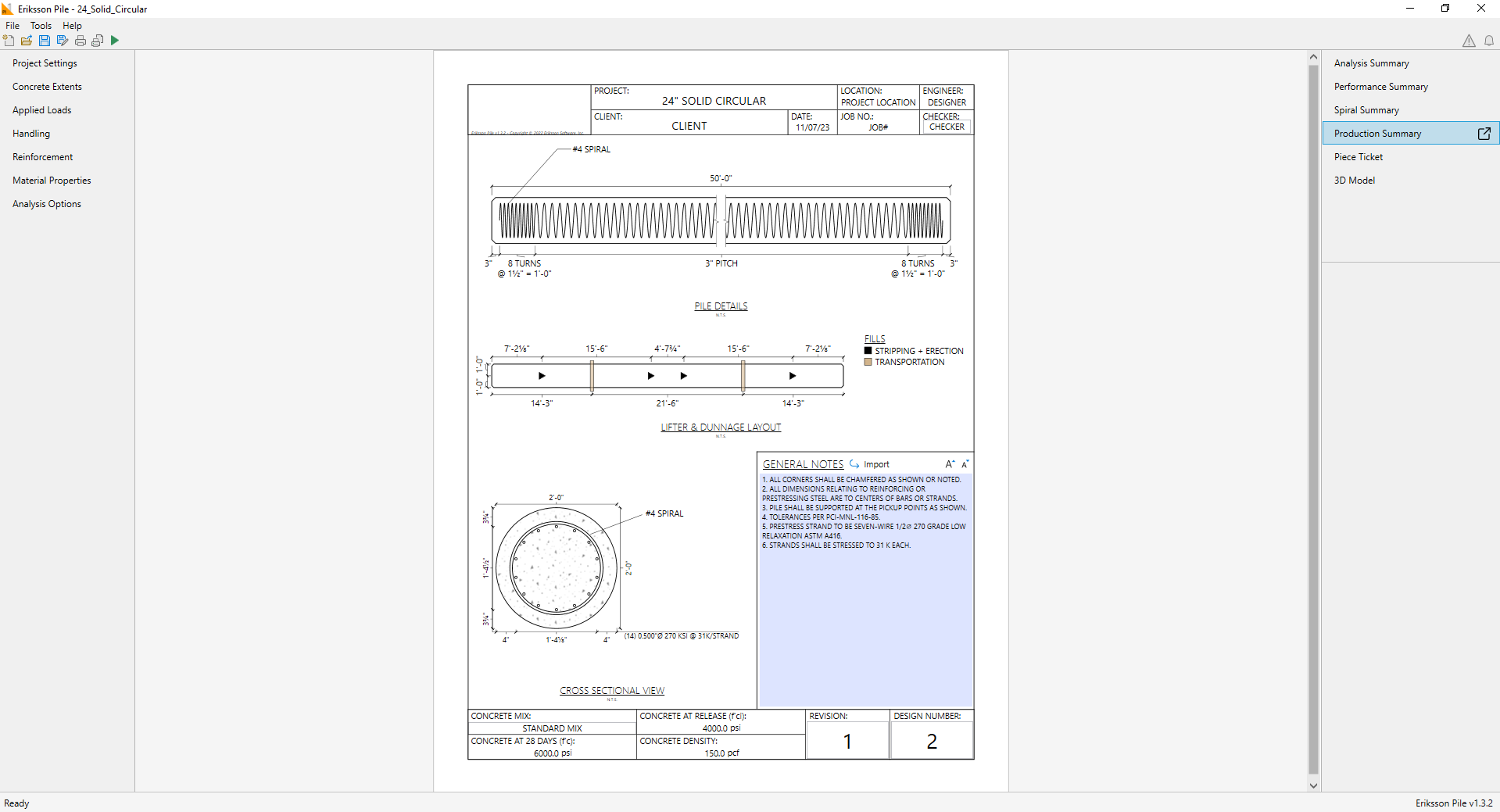Viewport: 1500px width, 812px height.
Task: Click the 3" PITCH label
Action: 721,263
